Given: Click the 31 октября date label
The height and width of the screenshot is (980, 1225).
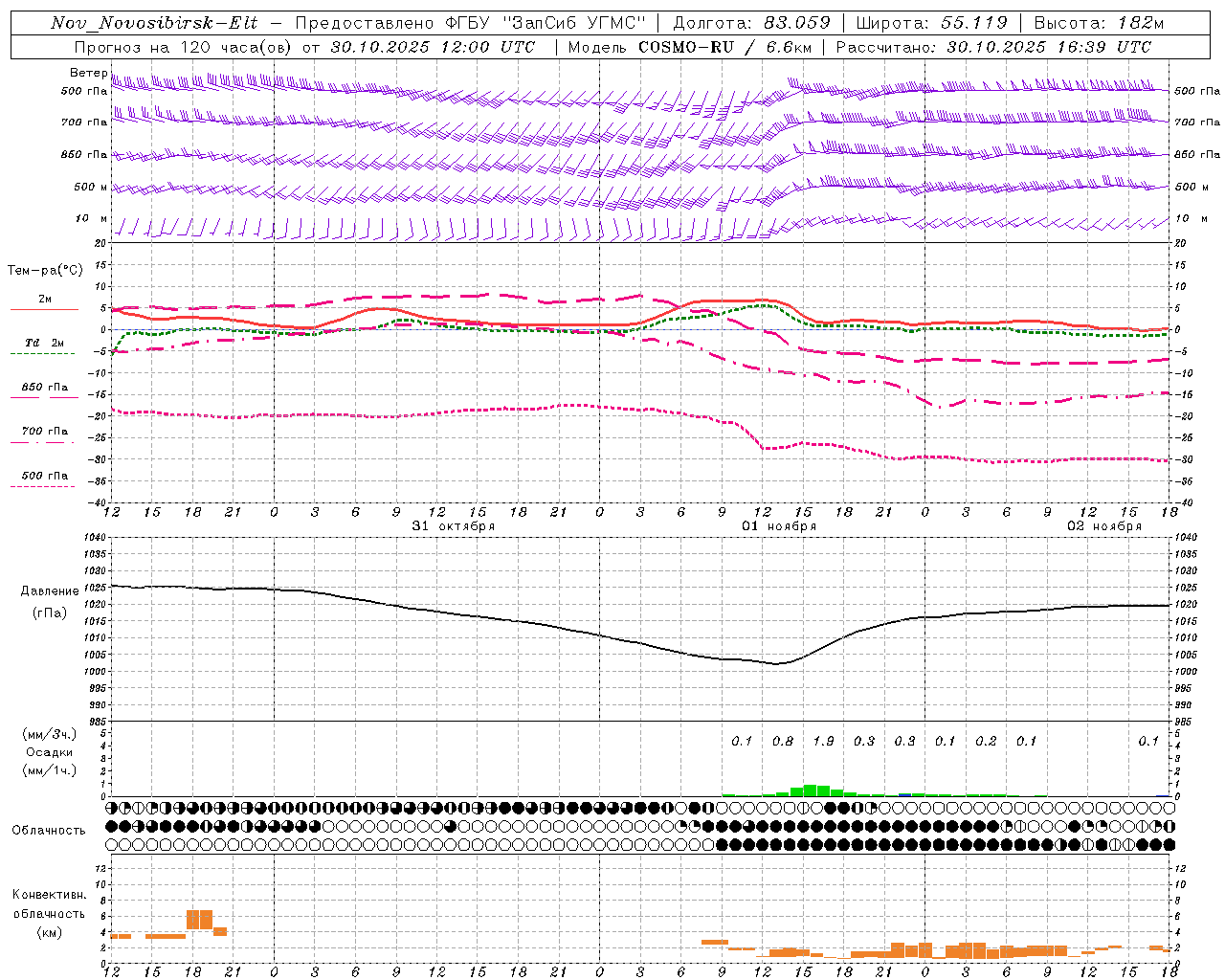Looking at the screenshot, I should tap(454, 526).
